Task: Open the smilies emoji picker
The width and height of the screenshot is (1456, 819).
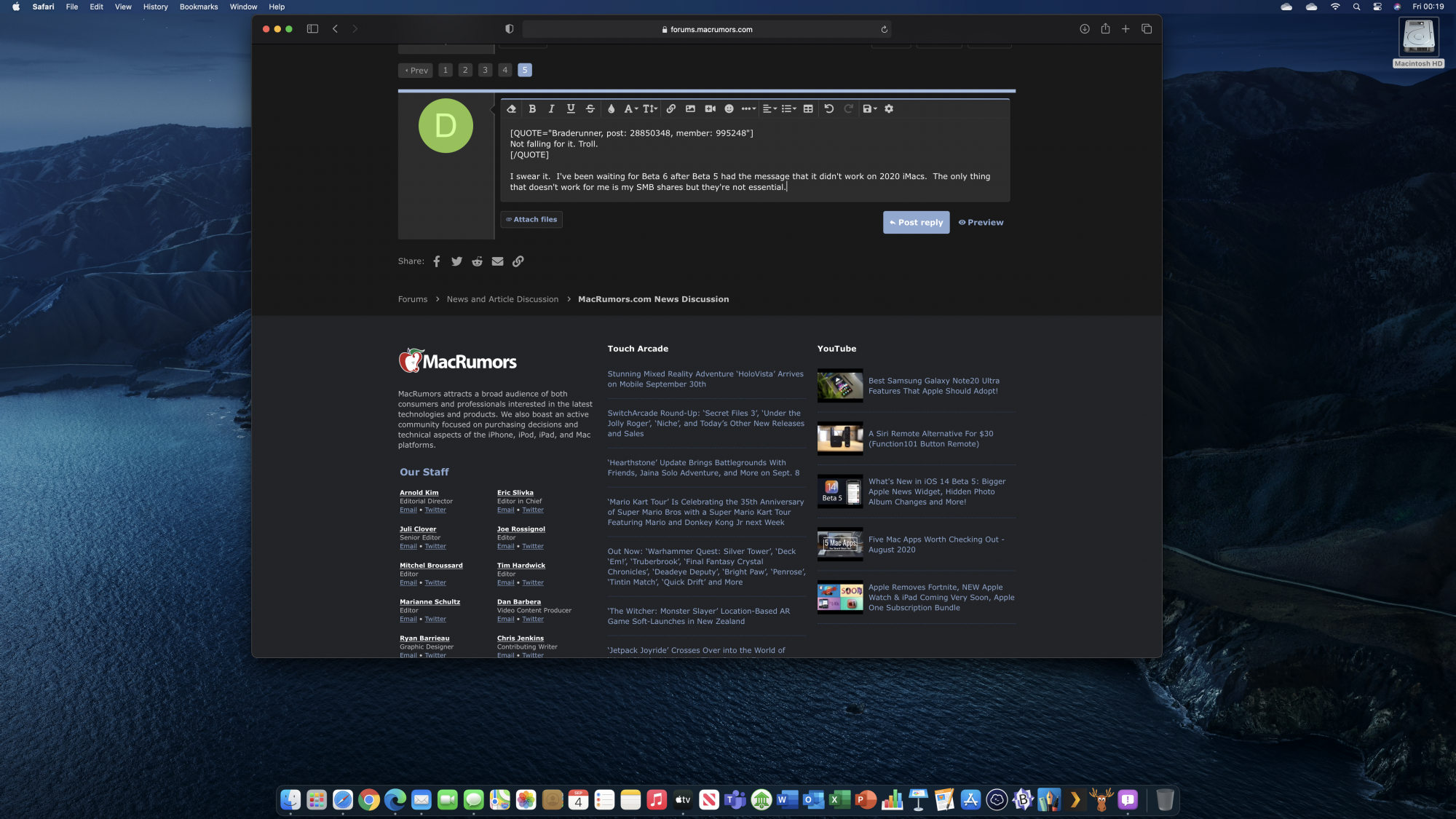Action: click(x=729, y=109)
